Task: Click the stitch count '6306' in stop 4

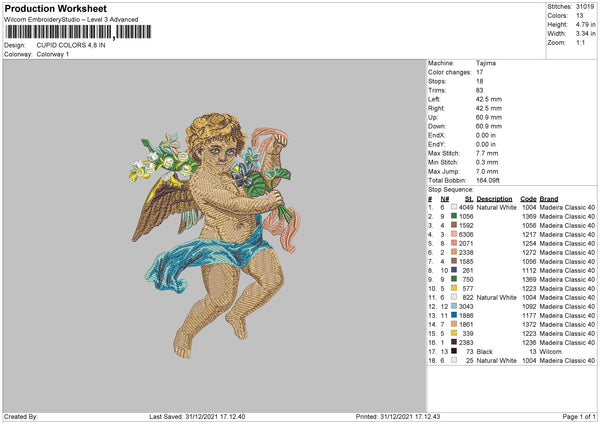Action: (x=466, y=234)
